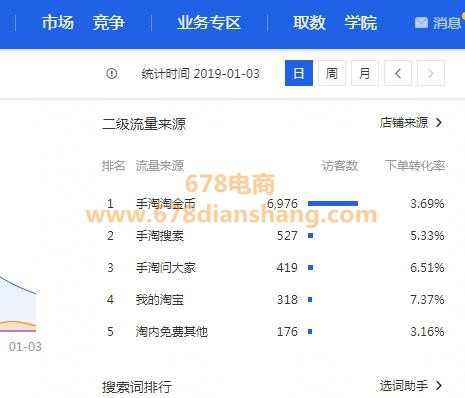Open the 市场 menu item
This screenshot has height=398, width=465.
point(58,23)
